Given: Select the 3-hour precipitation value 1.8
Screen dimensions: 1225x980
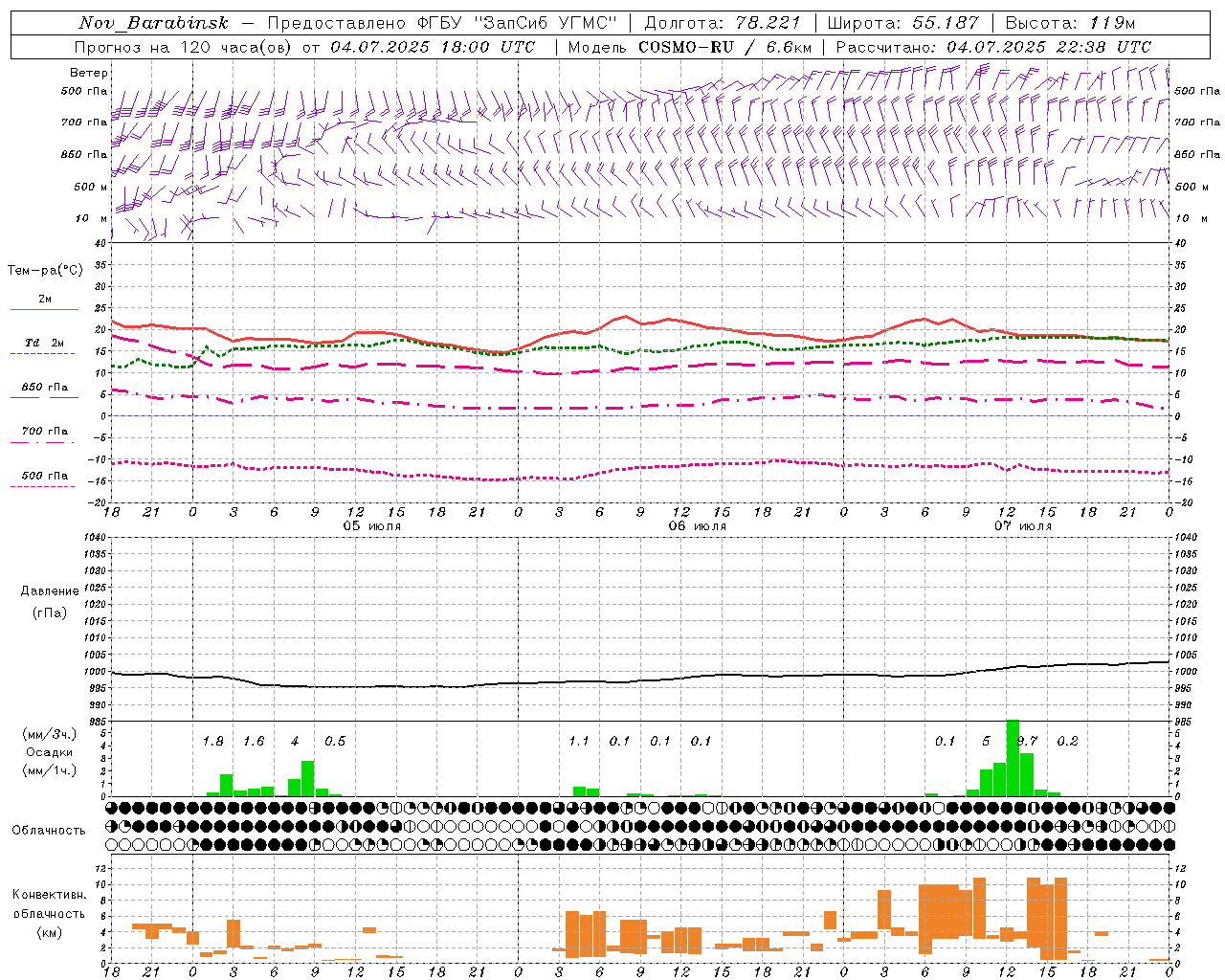Looking at the screenshot, I should (212, 741).
